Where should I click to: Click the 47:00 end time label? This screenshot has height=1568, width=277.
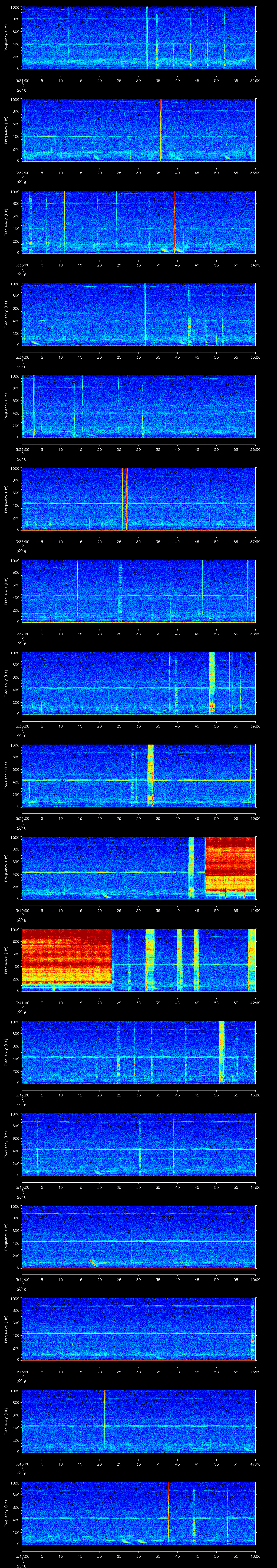(255, 1464)
